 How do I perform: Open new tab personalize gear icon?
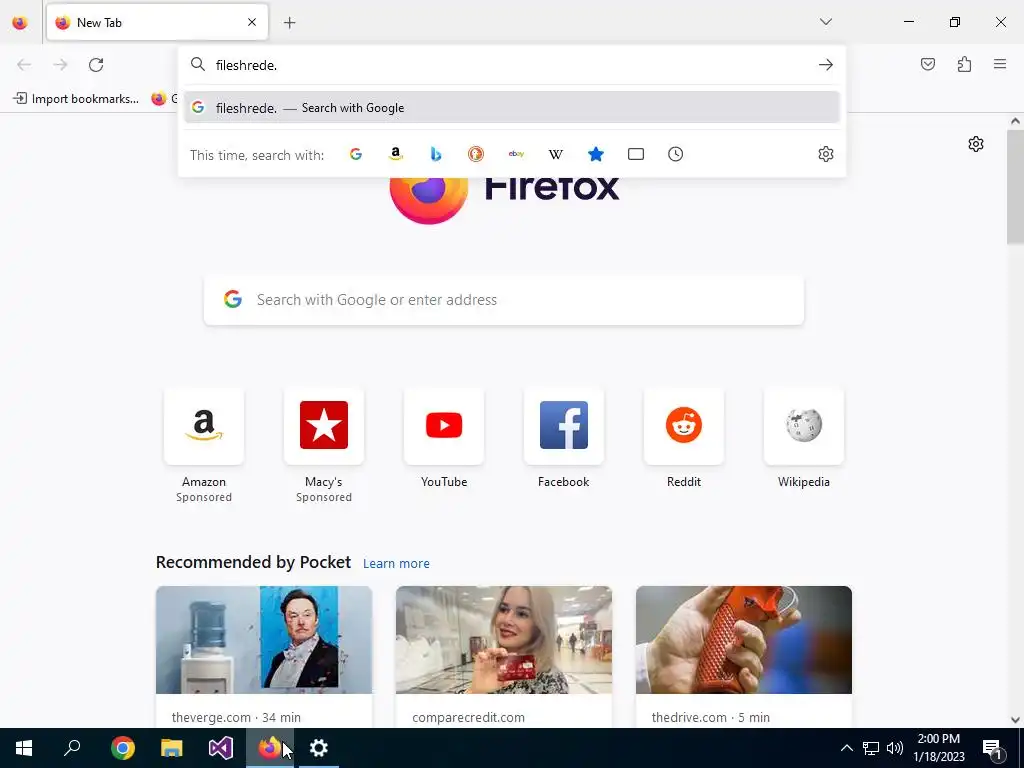(x=976, y=144)
